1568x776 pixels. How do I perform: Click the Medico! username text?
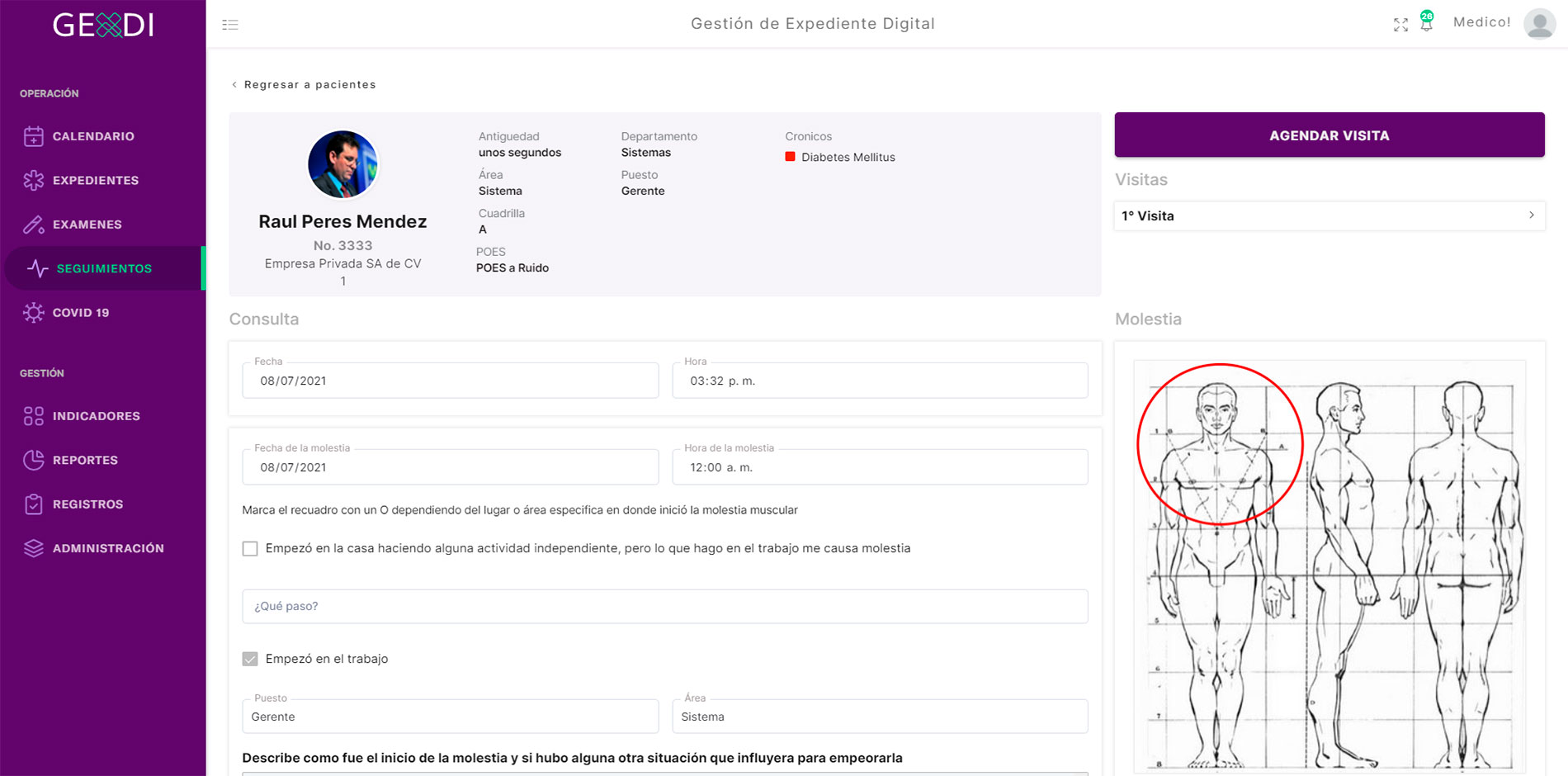(1481, 22)
